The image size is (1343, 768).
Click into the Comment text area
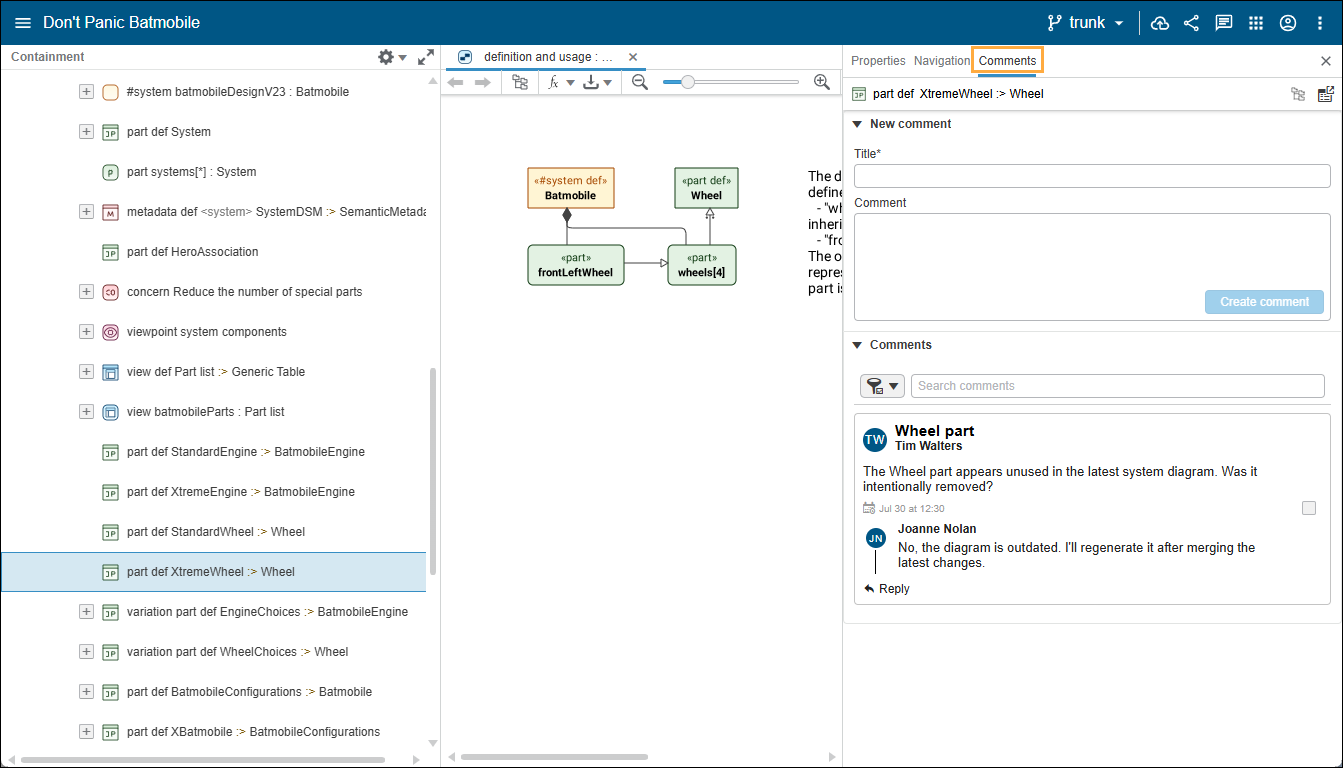pyautogui.click(x=1092, y=267)
